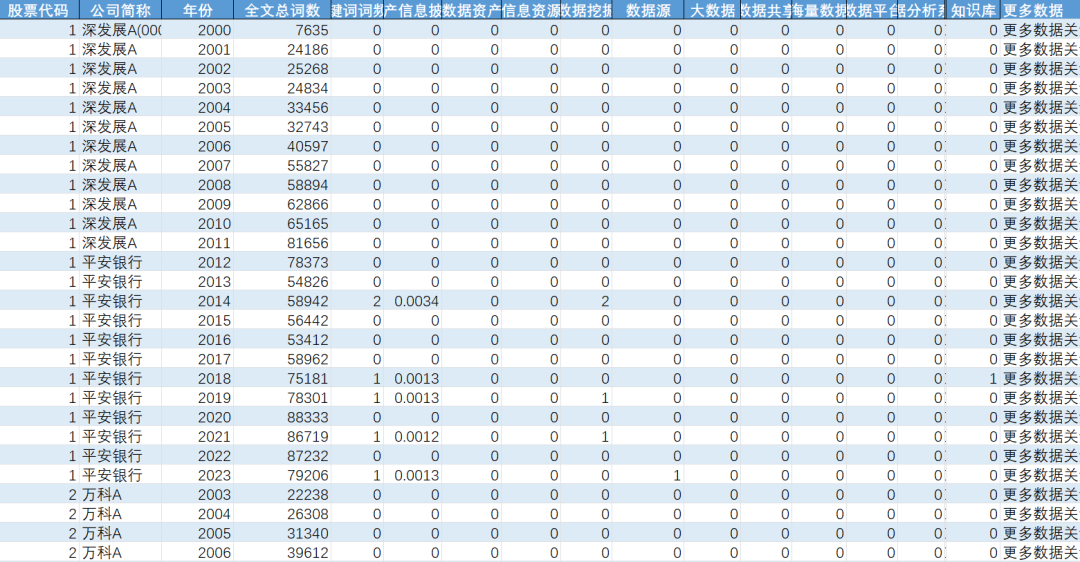This screenshot has height=562, width=1080.
Task: Select the frequency cell 0.0034
Action: pyautogui.click(x=413, y=301)
